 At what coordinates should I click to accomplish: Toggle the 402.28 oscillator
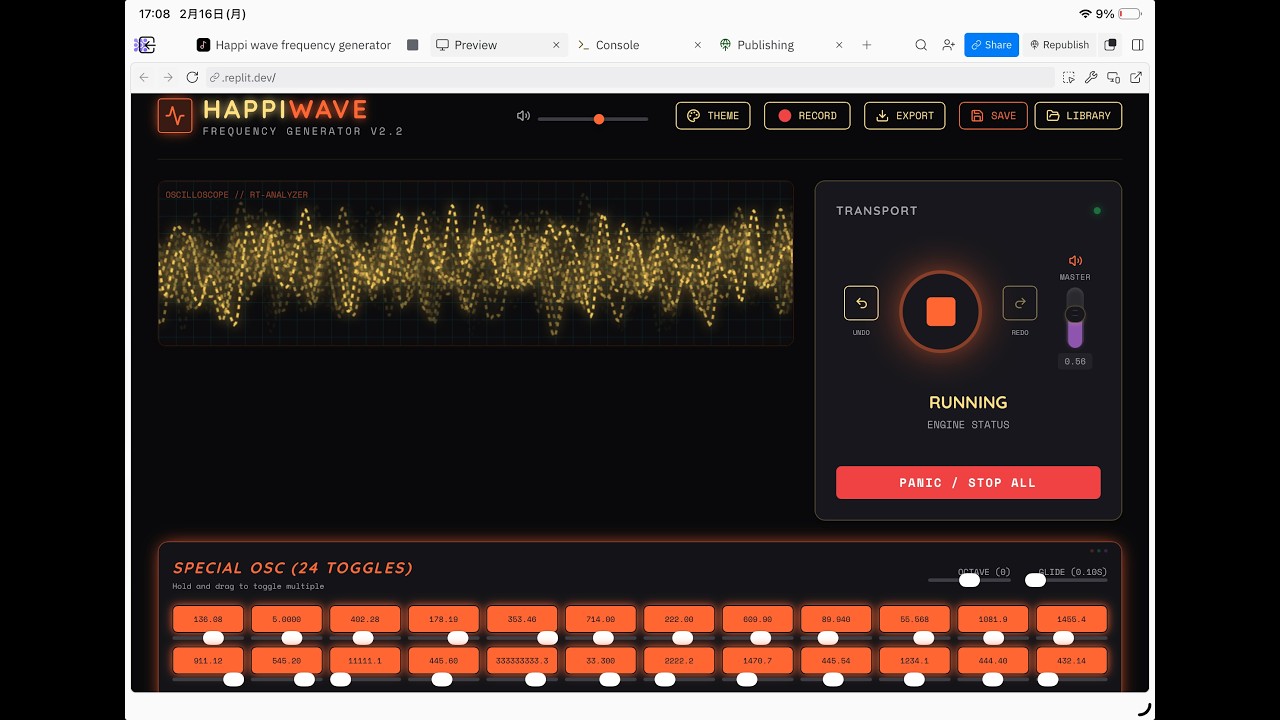pos(365,619)
